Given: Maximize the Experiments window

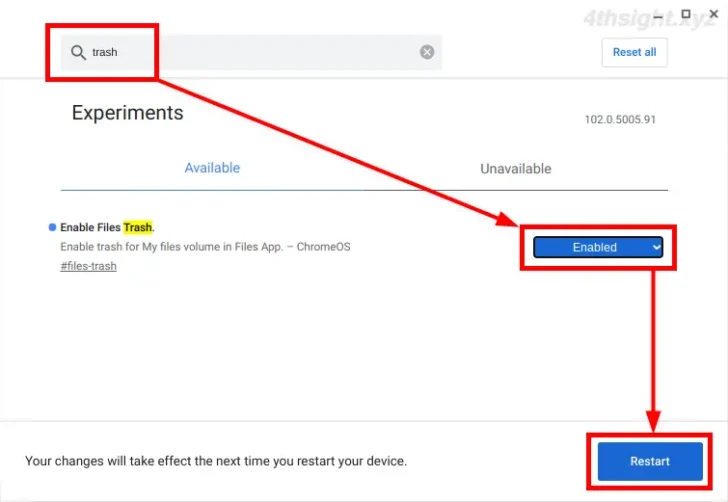Looking at the screenshot, I should pos(686,14).
